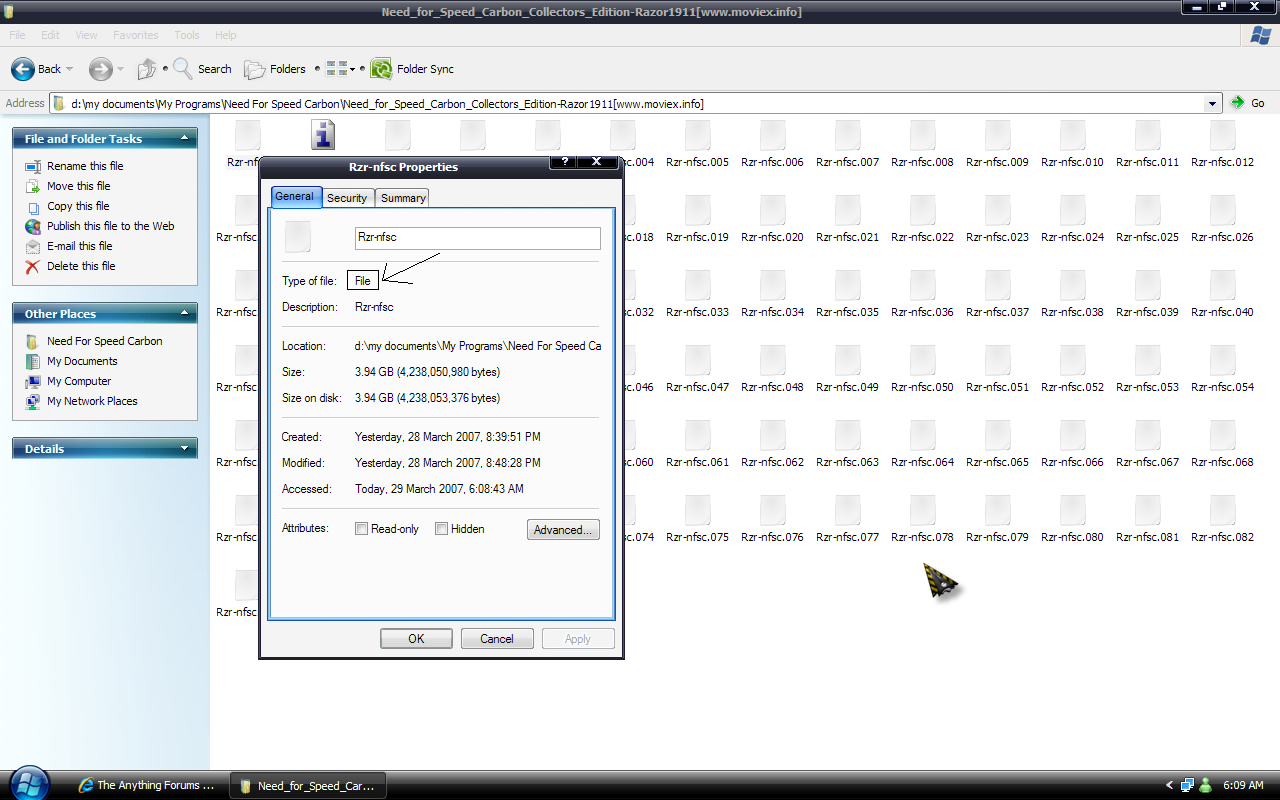
Task: Open the Views dropdown menu
Action: point(341,69)
